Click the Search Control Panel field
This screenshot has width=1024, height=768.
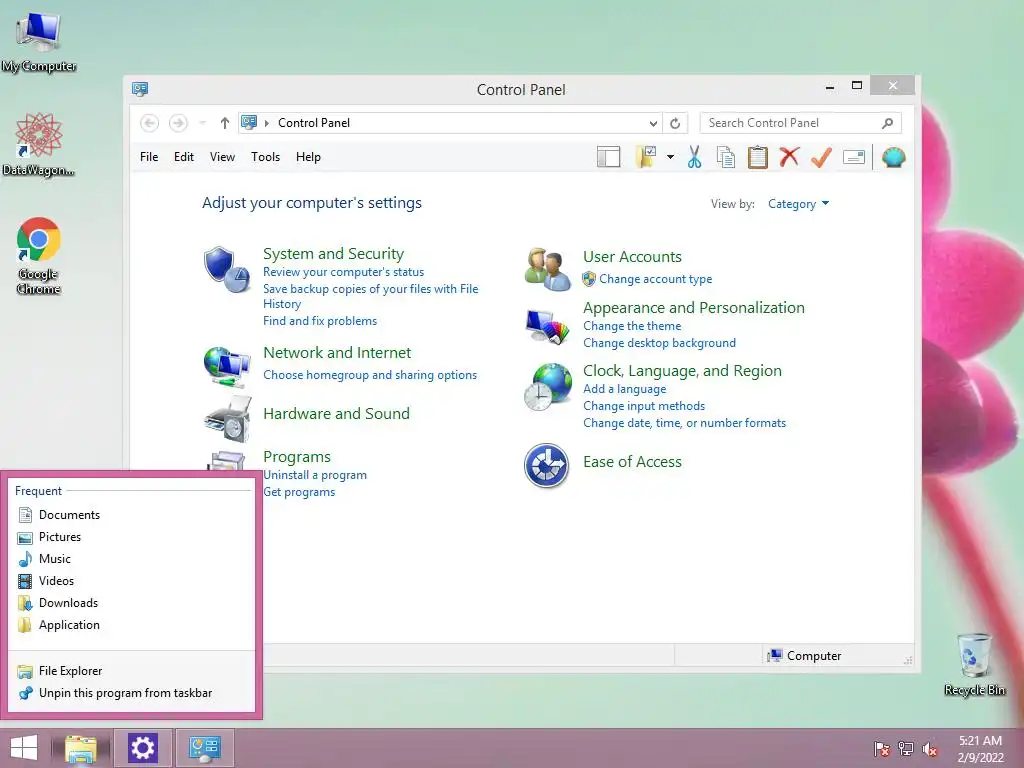point(800,123)
